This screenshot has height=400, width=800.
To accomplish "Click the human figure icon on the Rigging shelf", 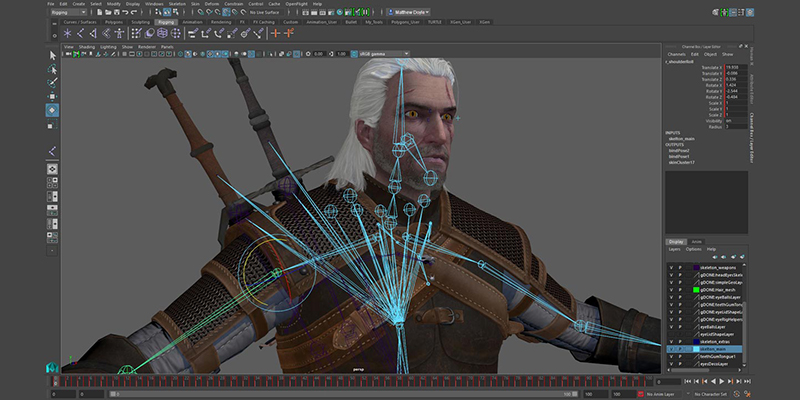I will (x=119, y=34).
